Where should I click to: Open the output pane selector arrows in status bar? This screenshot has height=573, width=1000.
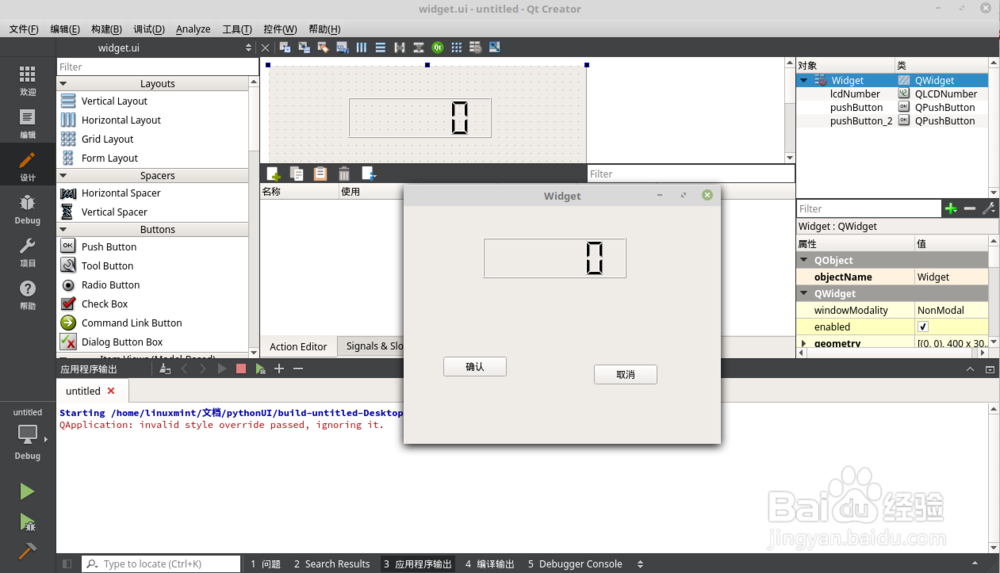(640, 564)
